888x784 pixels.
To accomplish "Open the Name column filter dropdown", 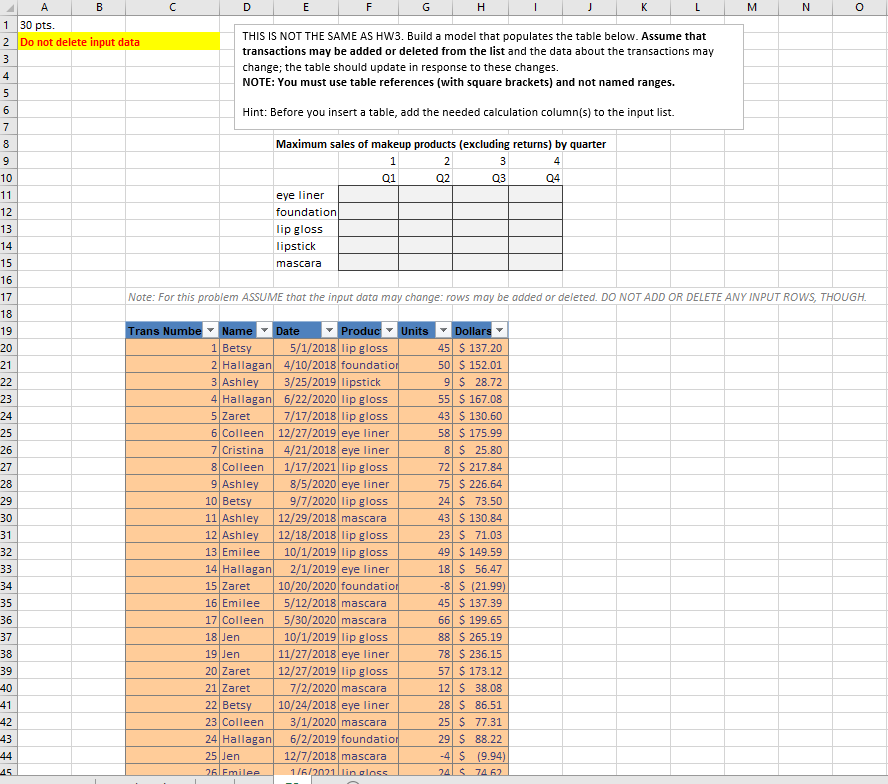I will coord(264,330).
